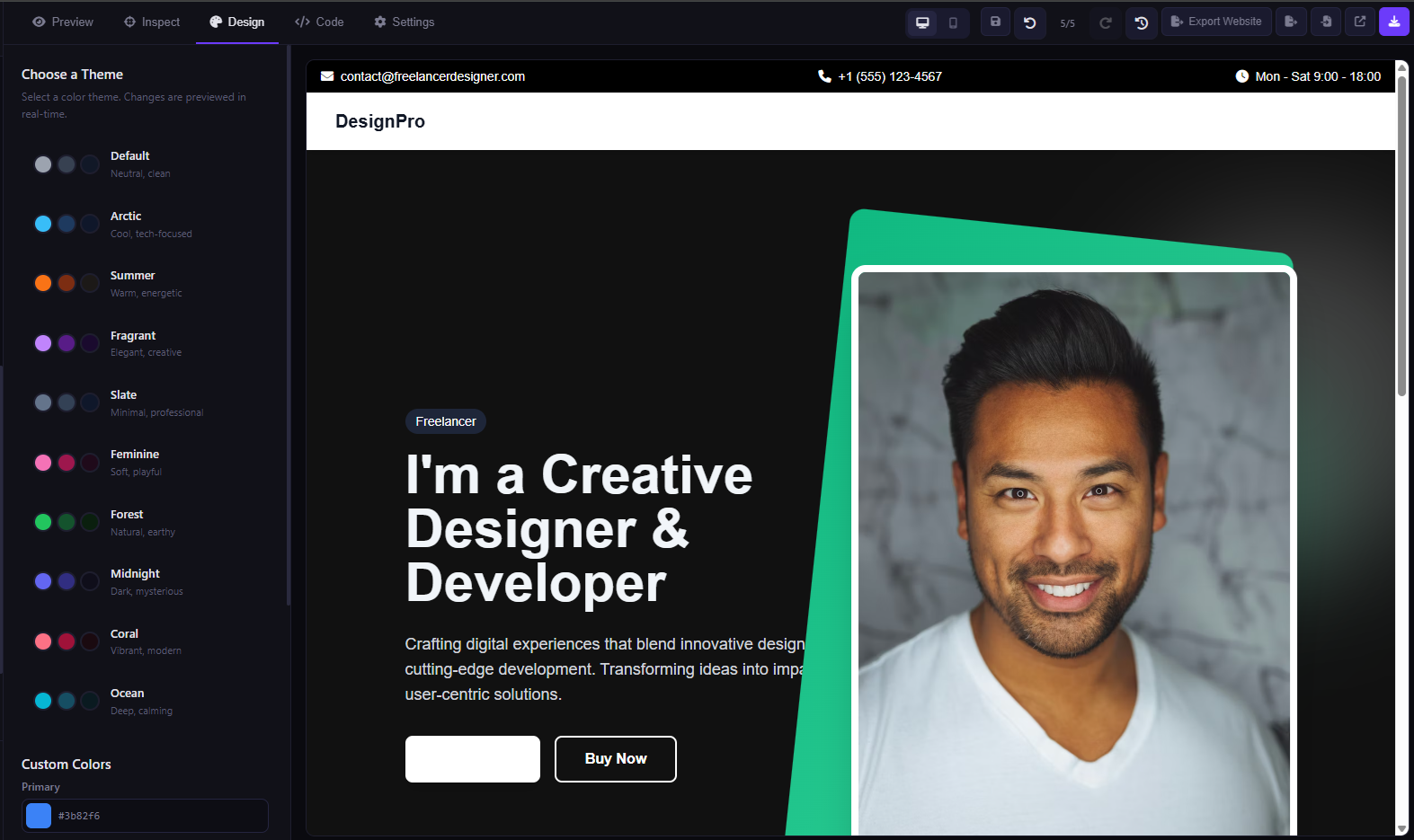This screenshot has height=840, width=1414.
Task: Click the Export Website button
Action: 1216,22
